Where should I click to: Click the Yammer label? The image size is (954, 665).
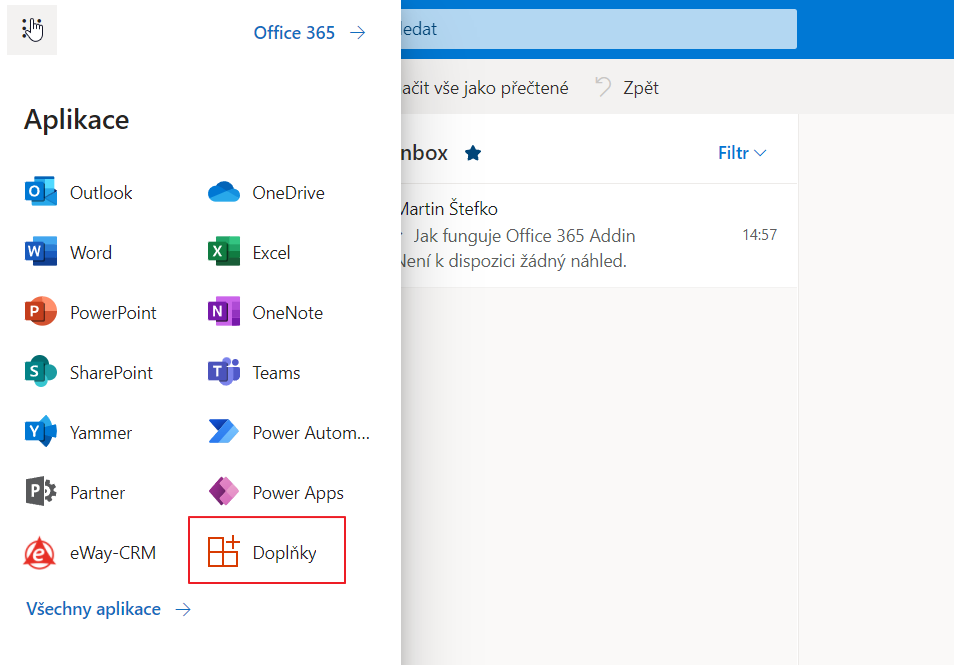pyautogui.click(x=101, y=433)
